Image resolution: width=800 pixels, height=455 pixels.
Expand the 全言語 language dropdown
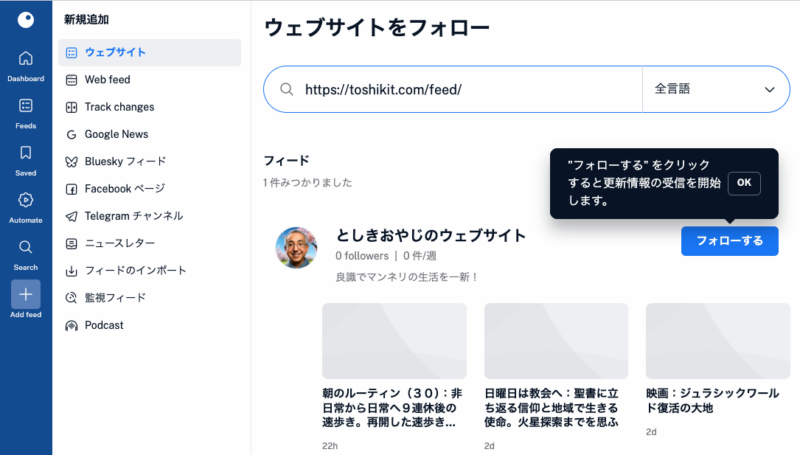pyautogui.click(x=715, y=89)
